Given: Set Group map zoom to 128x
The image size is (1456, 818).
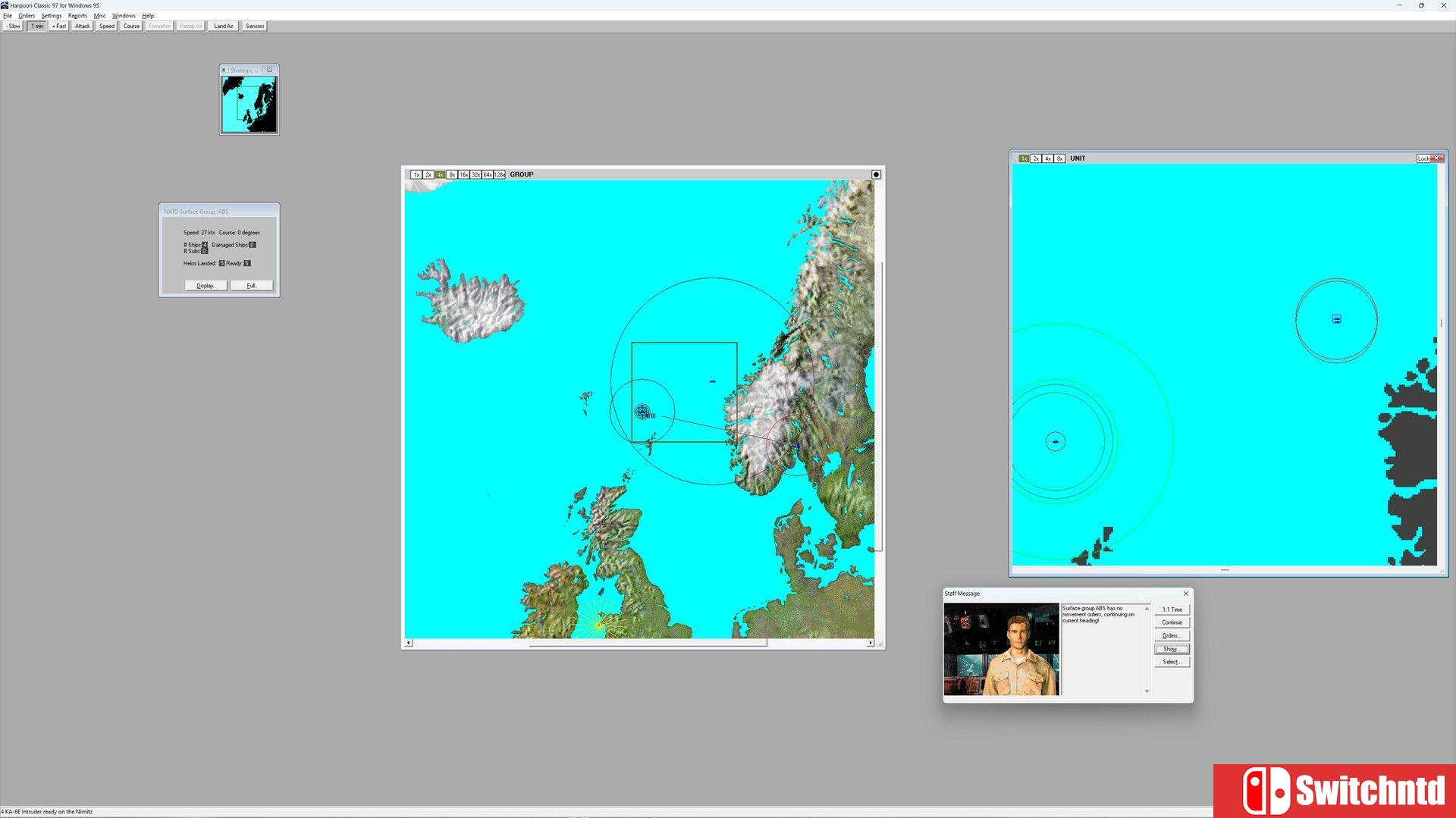Looking at the screenshot, I should [x=500, y=174].
